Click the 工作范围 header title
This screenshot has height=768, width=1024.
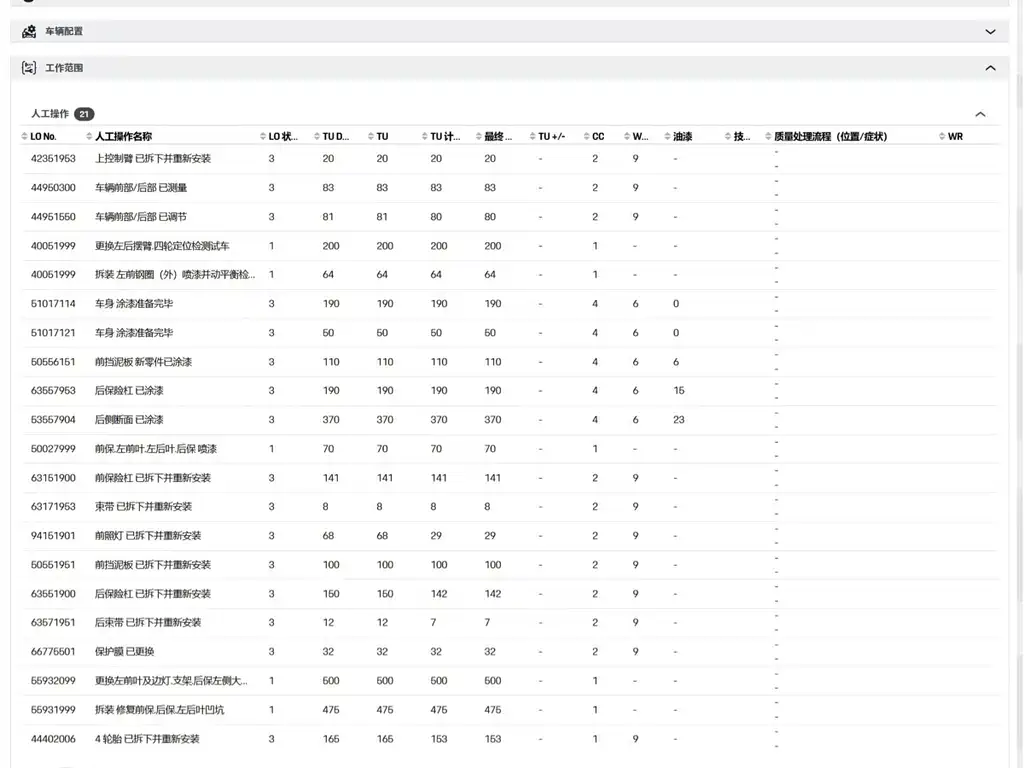pos(64,68)
